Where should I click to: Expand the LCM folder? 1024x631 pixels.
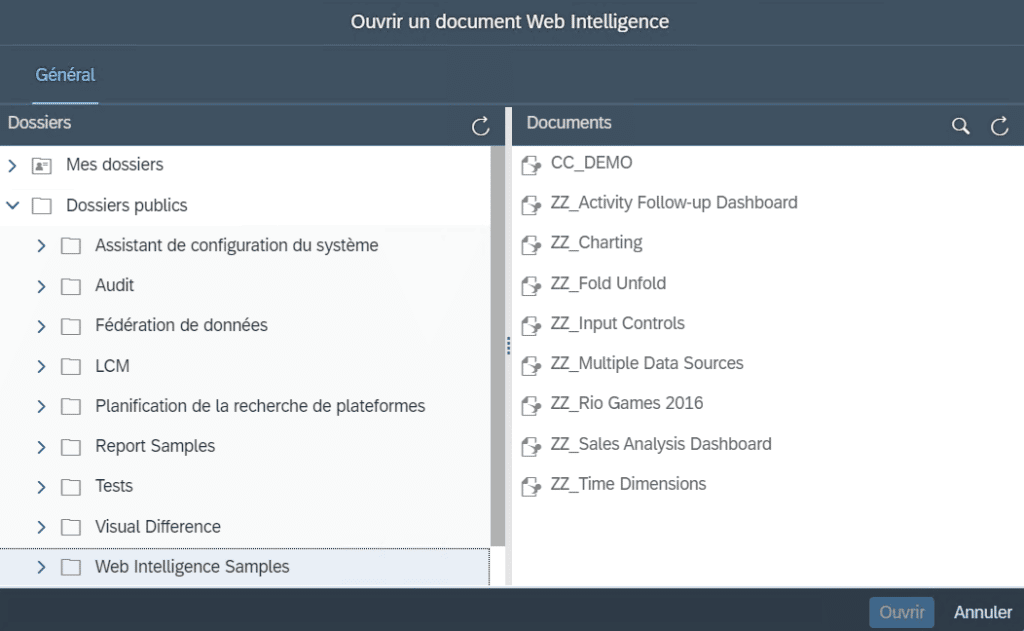41,366
